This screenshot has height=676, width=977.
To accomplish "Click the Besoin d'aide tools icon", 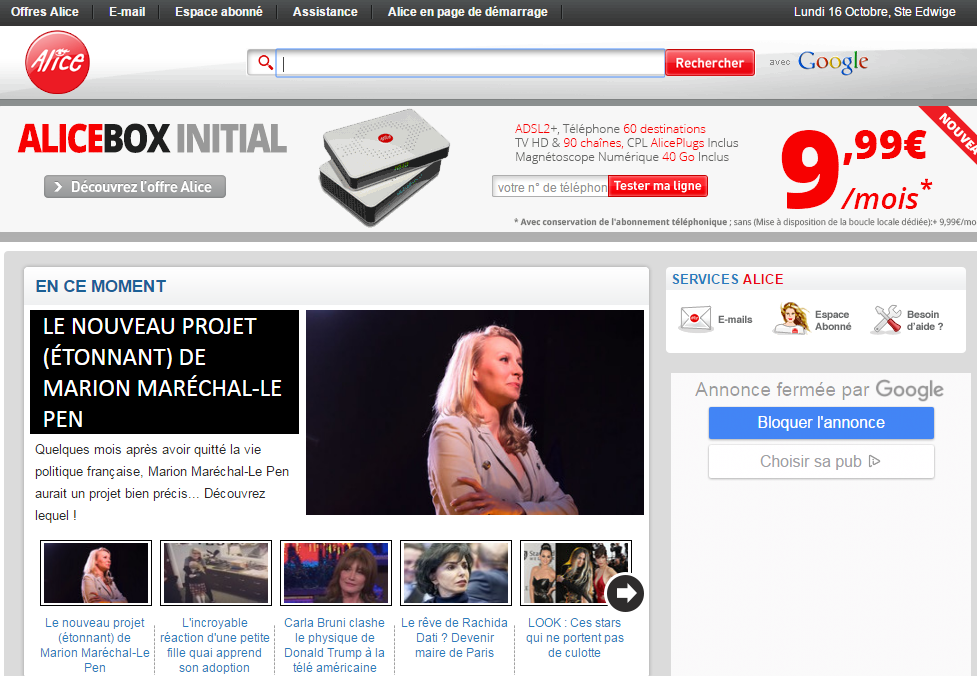I will 887,319.
